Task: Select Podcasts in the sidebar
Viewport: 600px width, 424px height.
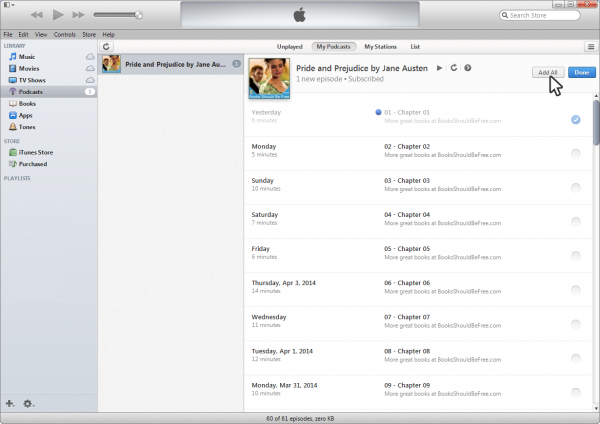Action: 49,92
